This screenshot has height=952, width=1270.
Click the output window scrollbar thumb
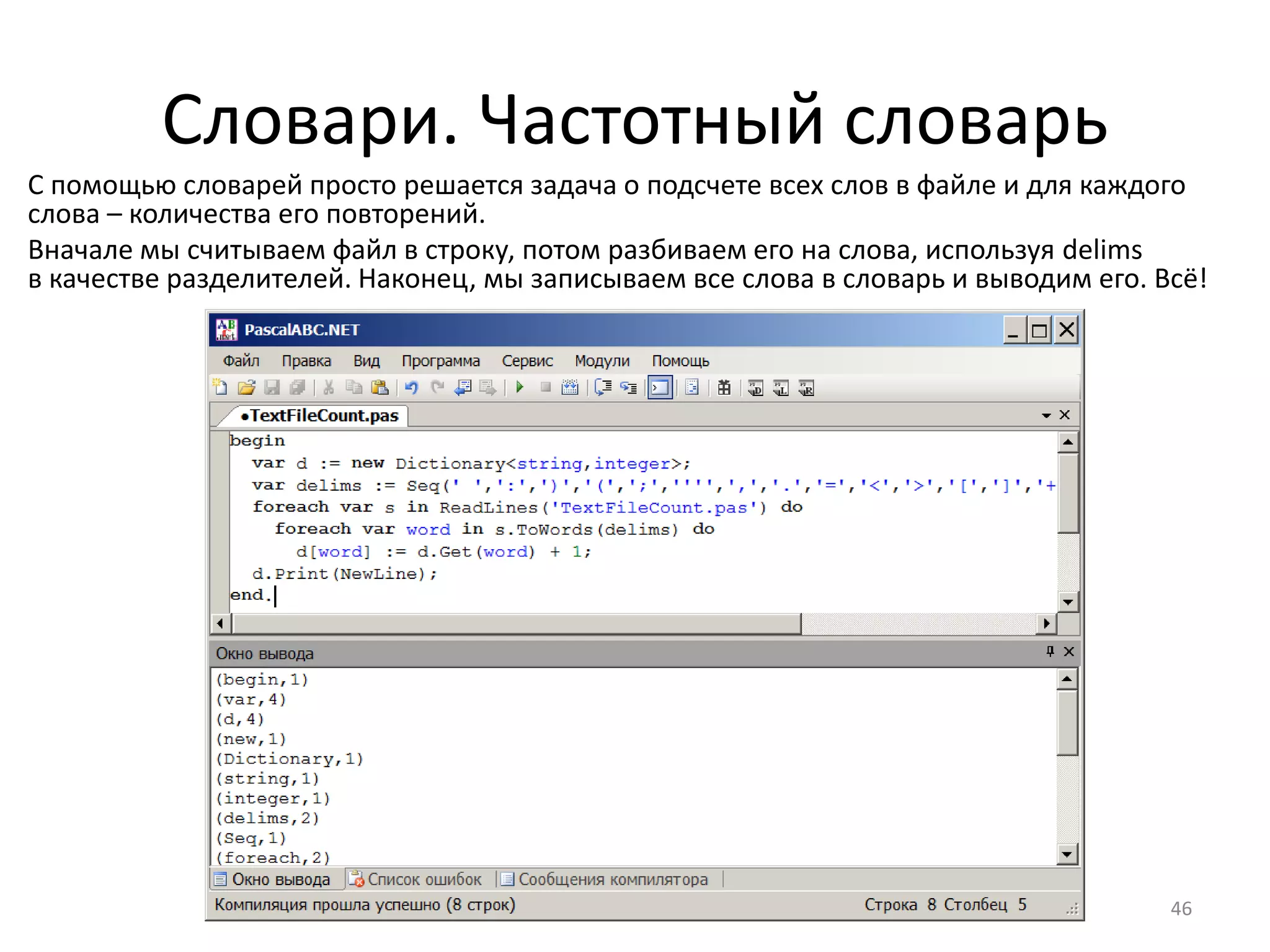pos(1067,723)
